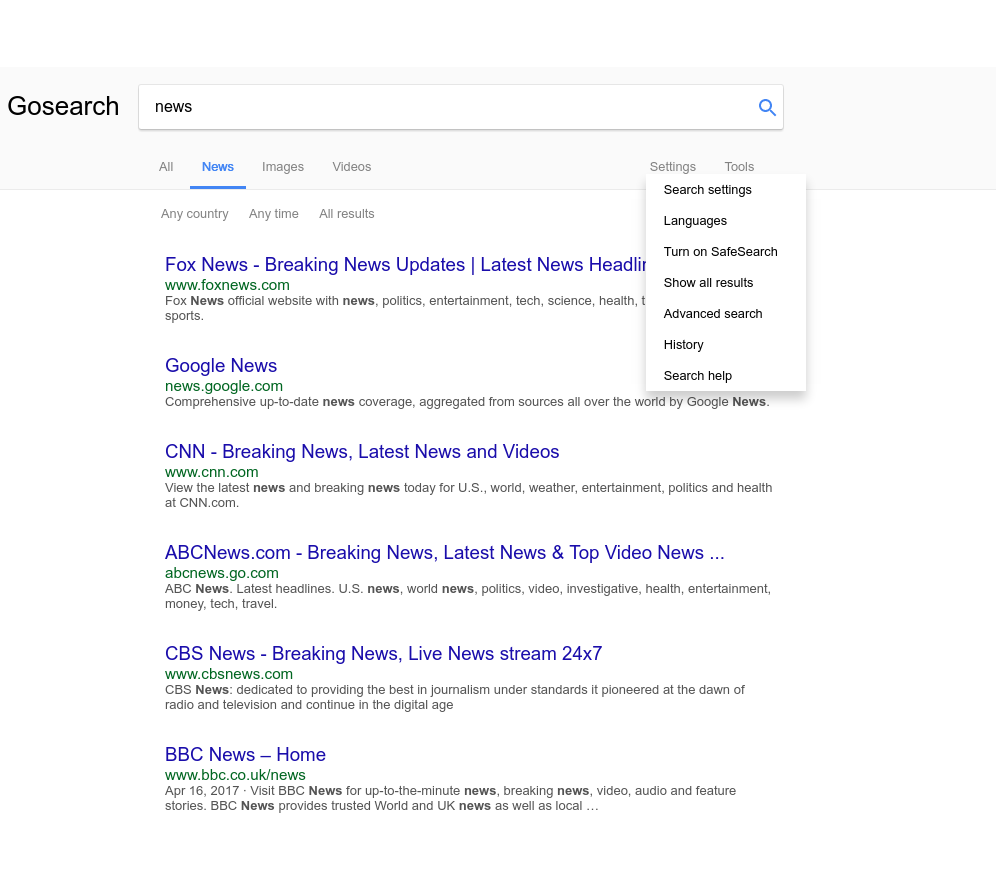Screen dimensions: 996x884
Task: Select Show all results menu entry
Action: coord(726,283)
